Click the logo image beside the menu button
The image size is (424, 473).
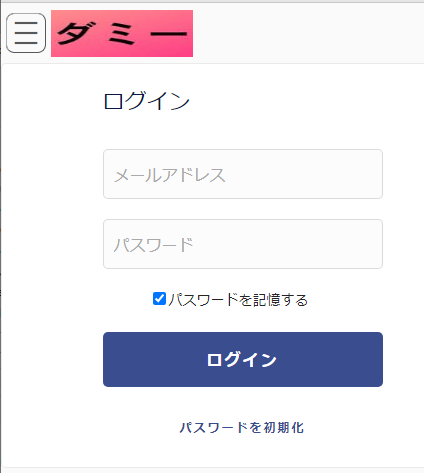122,33
